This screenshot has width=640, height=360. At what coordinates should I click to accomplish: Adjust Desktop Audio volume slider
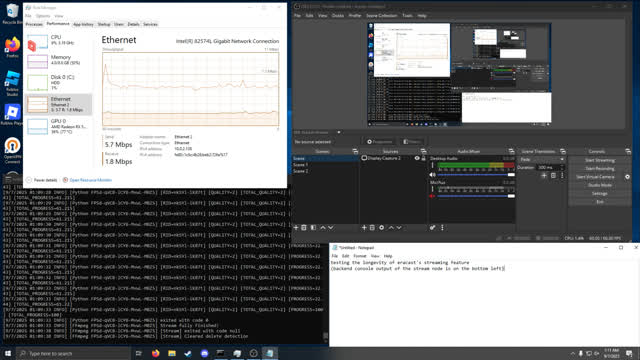pyautogui.click(x=476, y=175)
